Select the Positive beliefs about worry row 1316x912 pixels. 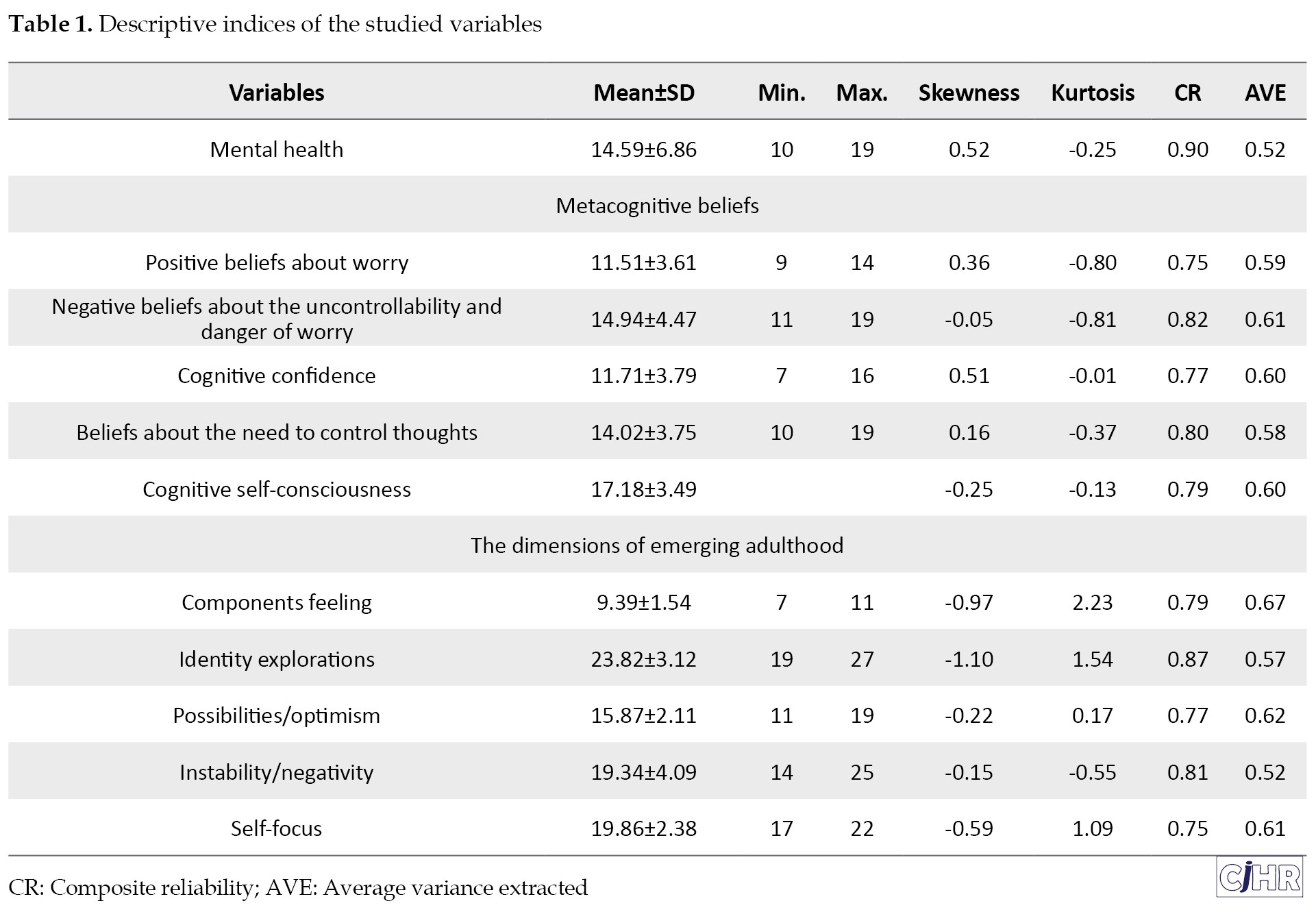[x=276, y=262]
